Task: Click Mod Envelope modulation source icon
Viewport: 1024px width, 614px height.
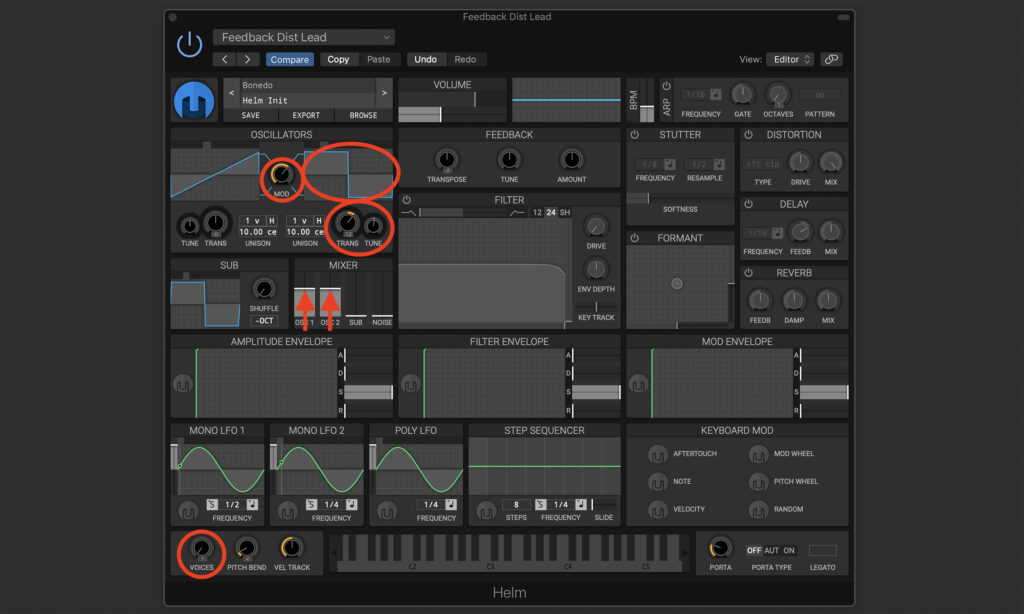Action: click(638, 384)
